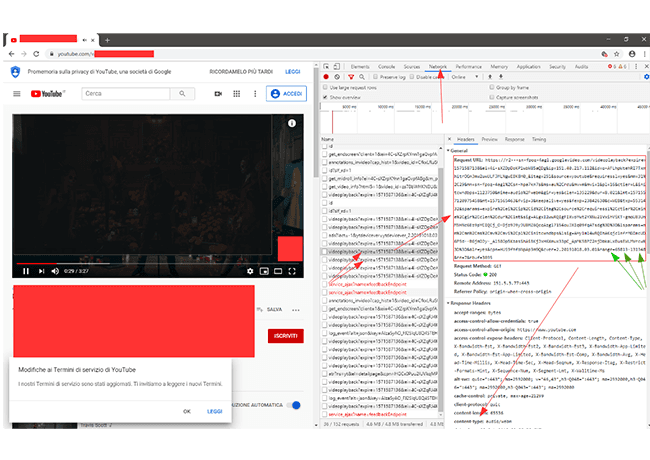The width and height of the screenshot is (650, 460).
Task: Enable Preserve log checkbox
Action: (x=375, y=77)
